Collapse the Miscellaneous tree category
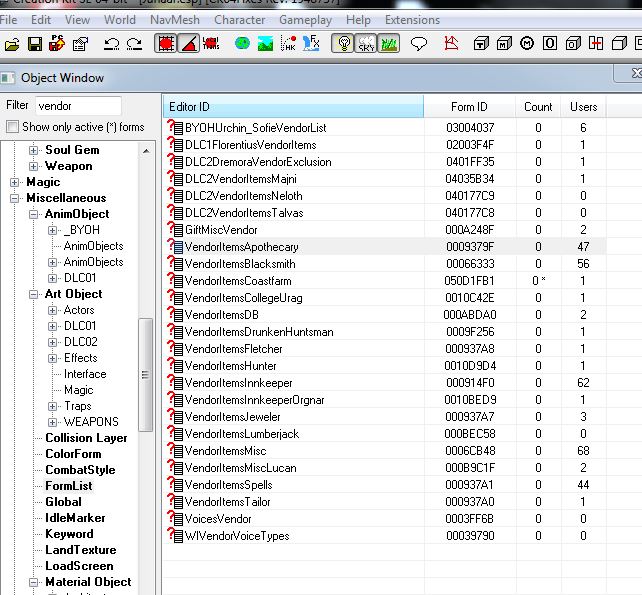642x595 pixels. pos(15,198)
